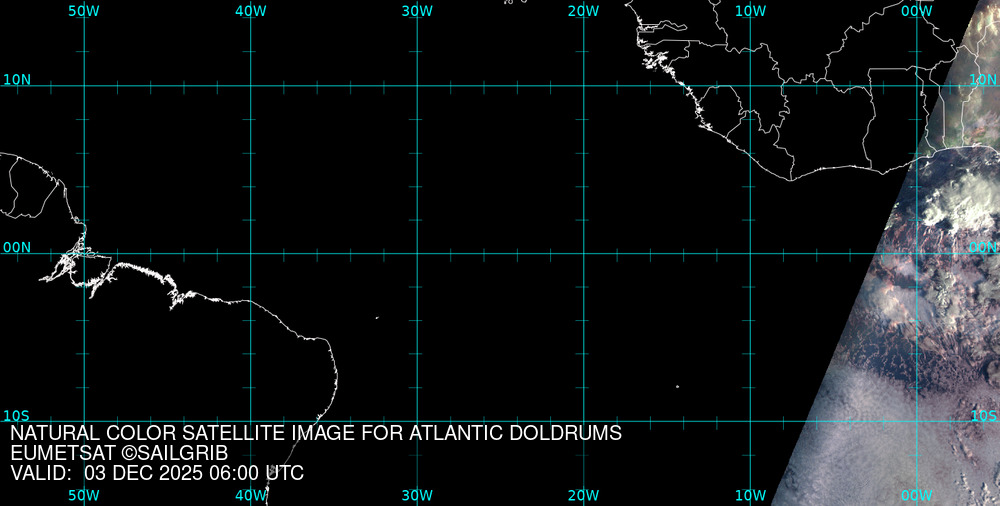The image size is (1000, 506).
Task: Click the small island dot east of Brazil
Action: [x=377, y=318]
